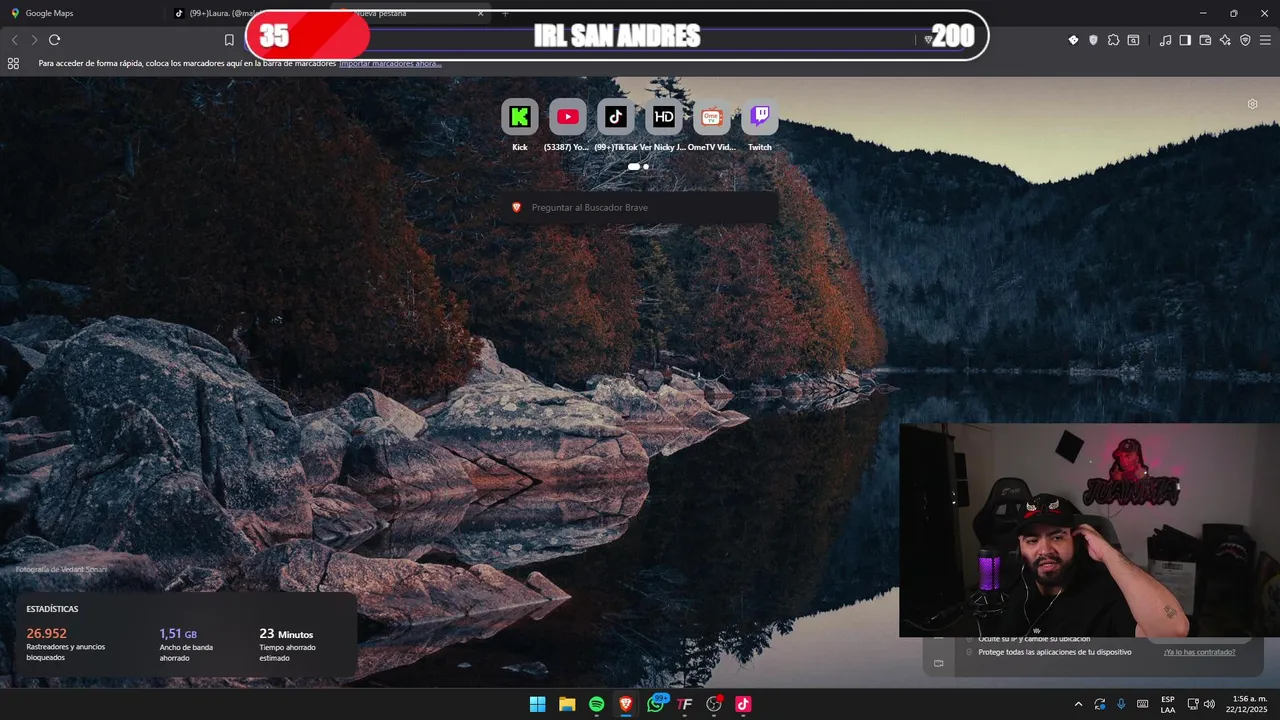Click the 'ESTADÍSTICAS' widget heading
Screen dimensions: 1280x720
[52, 609]
